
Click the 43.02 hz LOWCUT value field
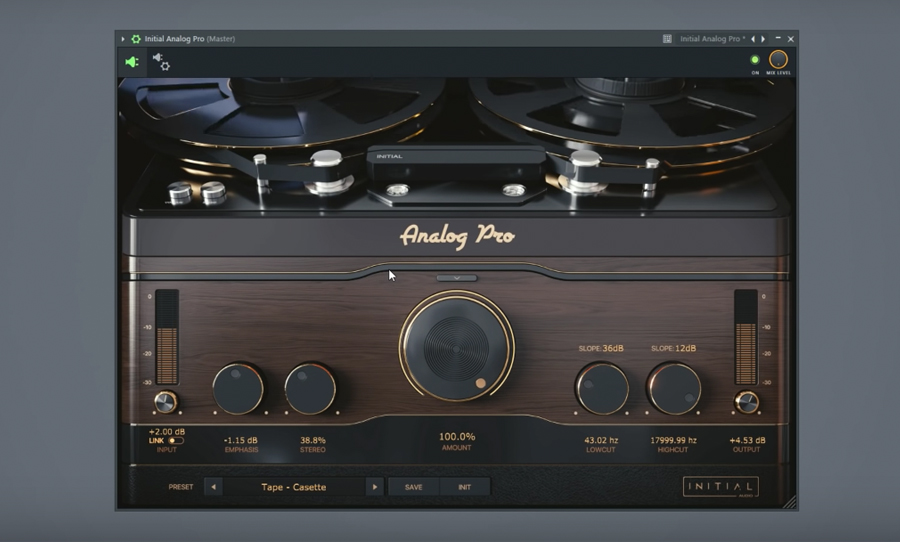(601, 440)
